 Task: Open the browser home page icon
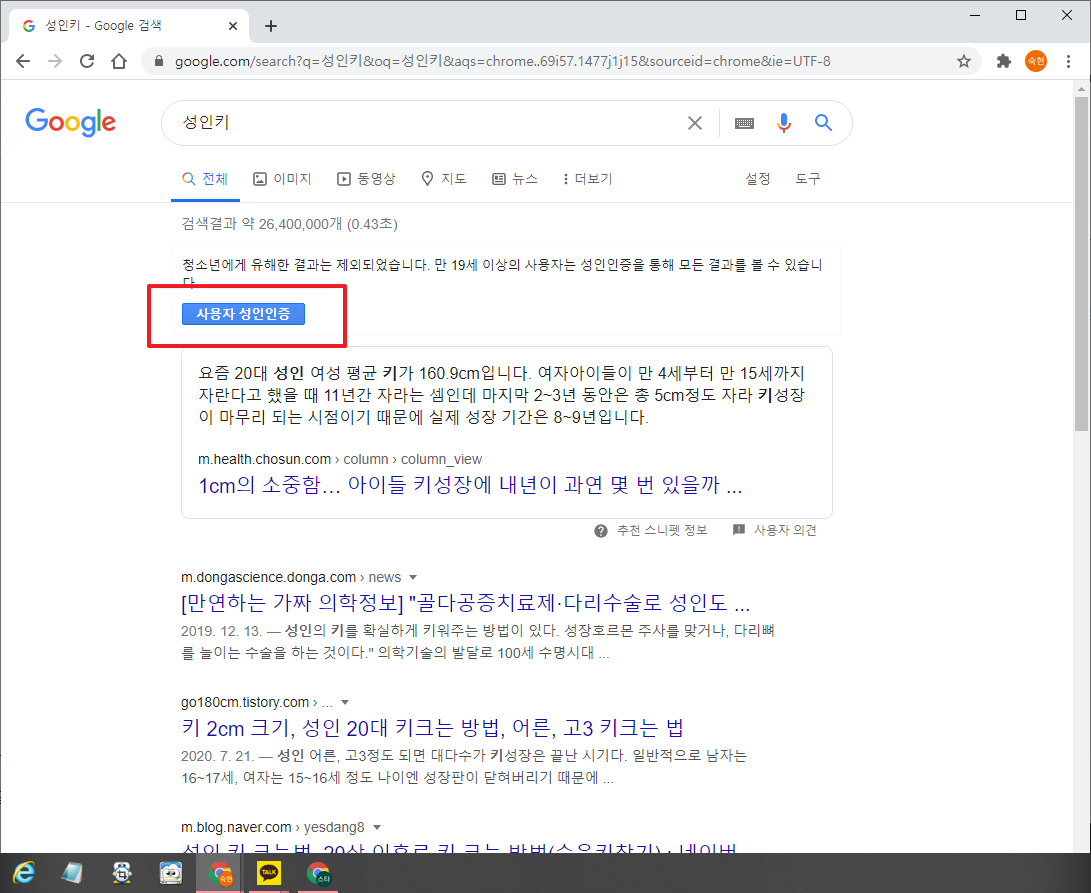[x=119, y=61]
